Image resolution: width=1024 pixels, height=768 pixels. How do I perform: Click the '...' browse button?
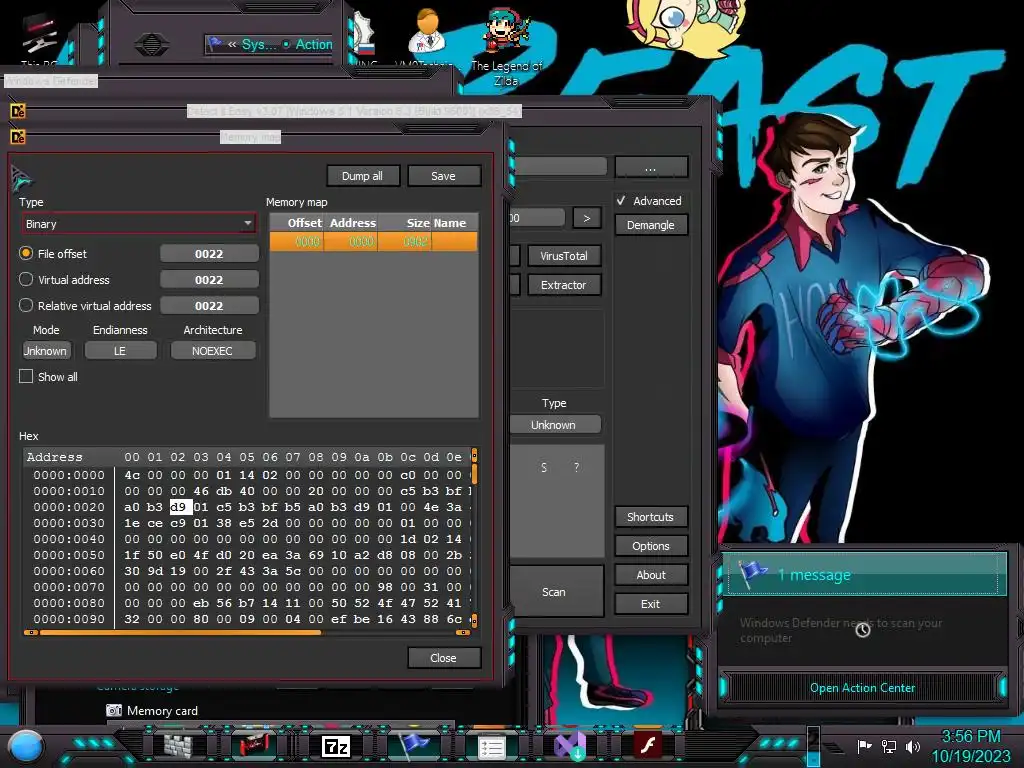click(651, 168)
